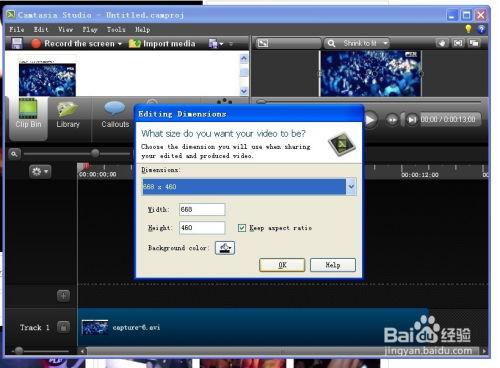Open the Background color picker button

point(225,248)
